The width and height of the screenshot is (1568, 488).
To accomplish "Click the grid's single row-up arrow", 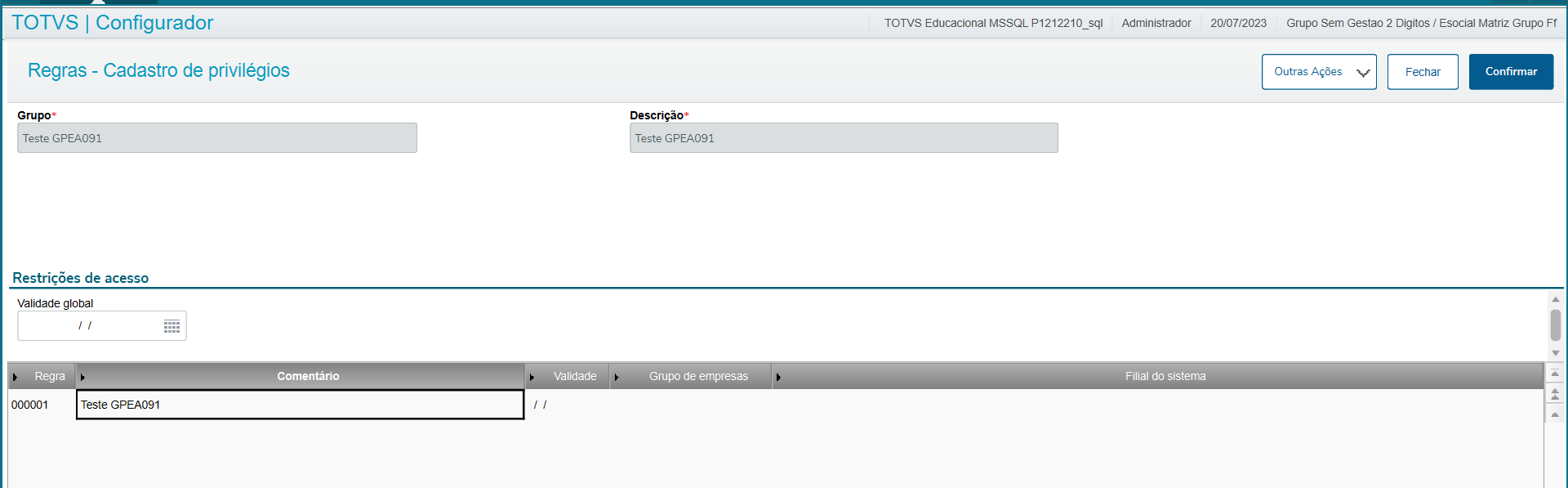I will (1555, 414).
